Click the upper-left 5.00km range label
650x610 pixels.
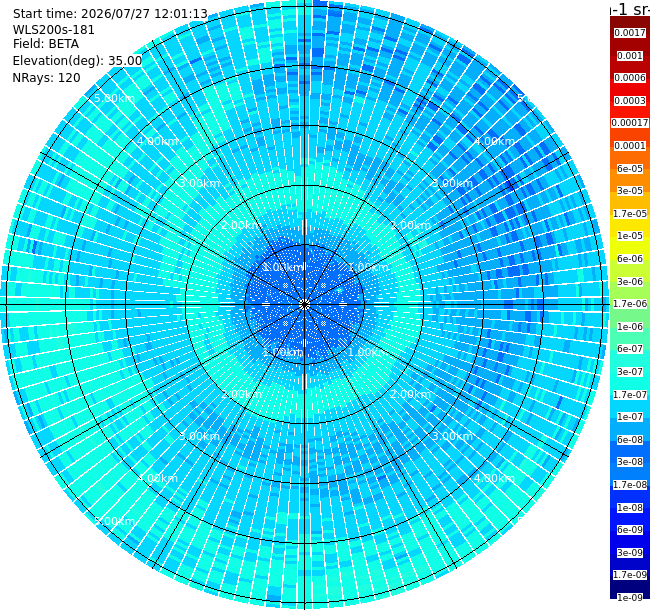(x=114, y=98)
